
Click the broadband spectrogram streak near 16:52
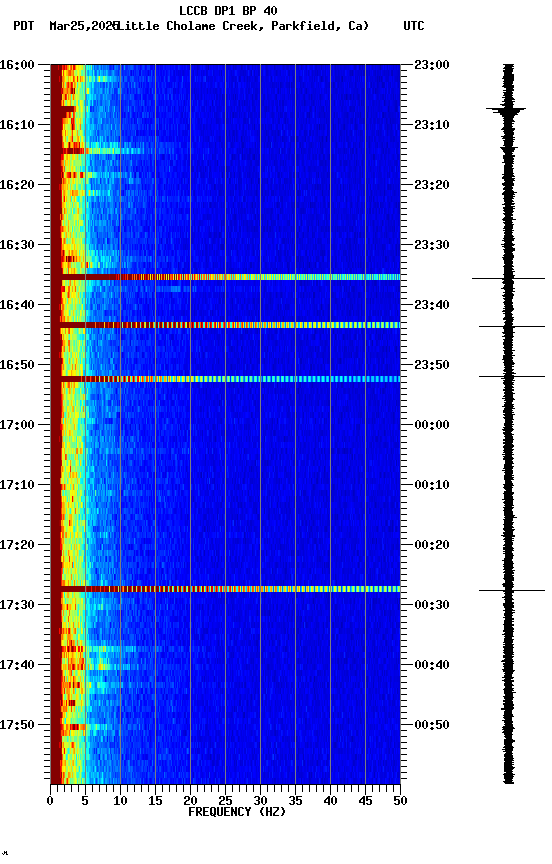pos(225,379)
